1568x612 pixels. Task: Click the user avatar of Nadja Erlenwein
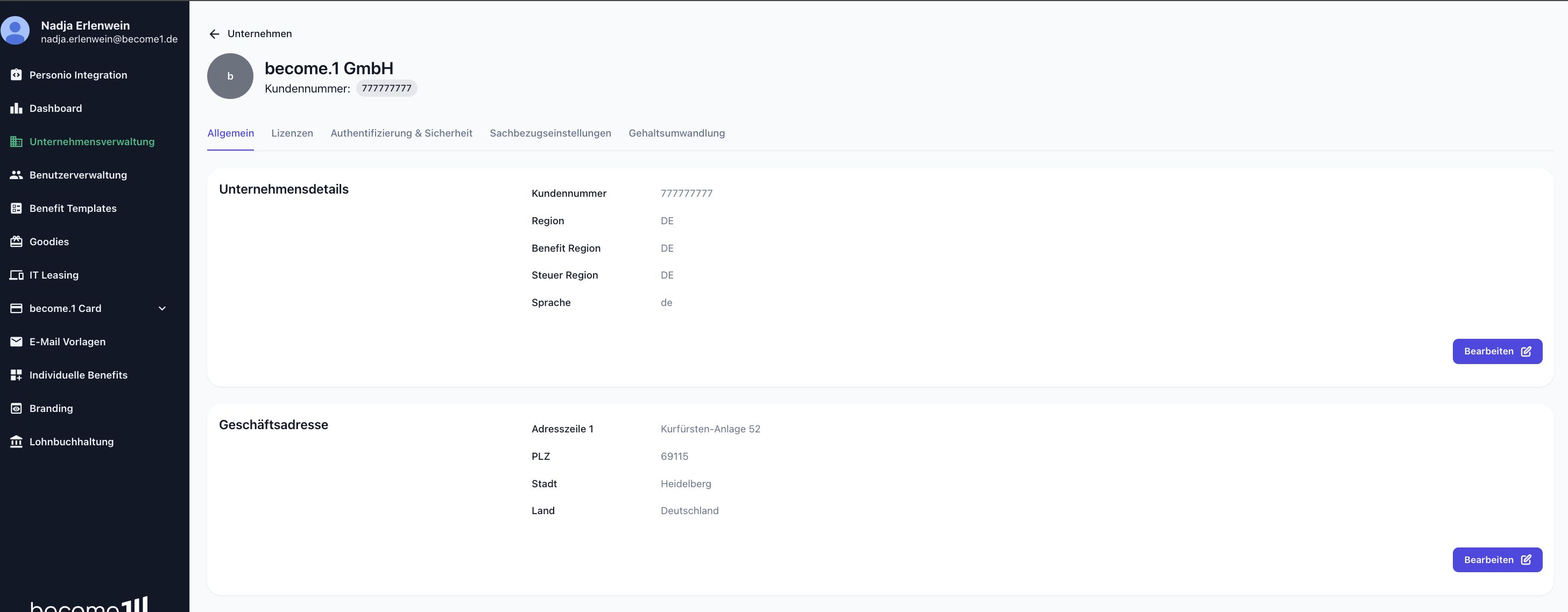point(15,31)
